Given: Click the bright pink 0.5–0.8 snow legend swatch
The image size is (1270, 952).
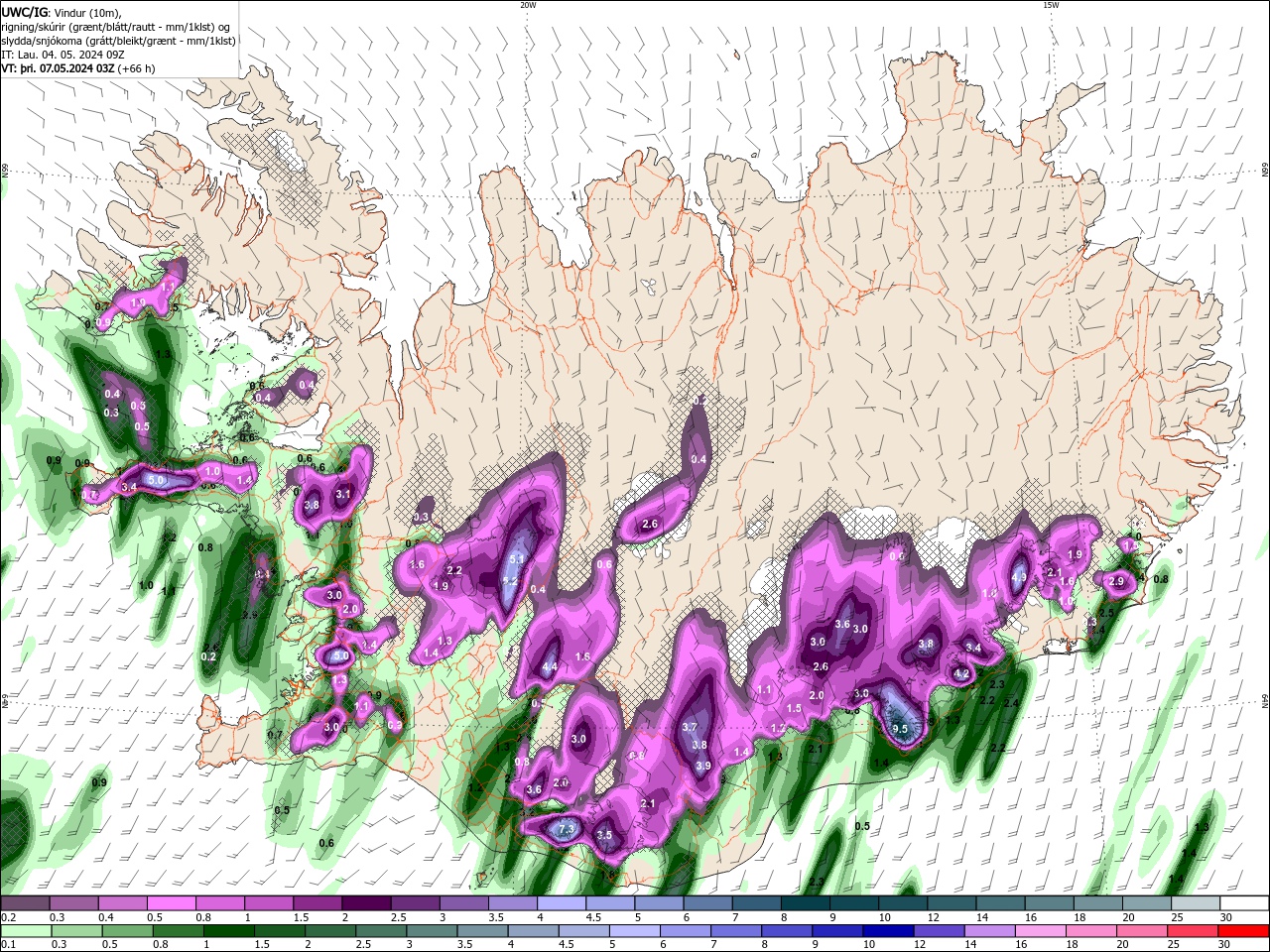Looking at the screenshot, I should pos(171,903).
